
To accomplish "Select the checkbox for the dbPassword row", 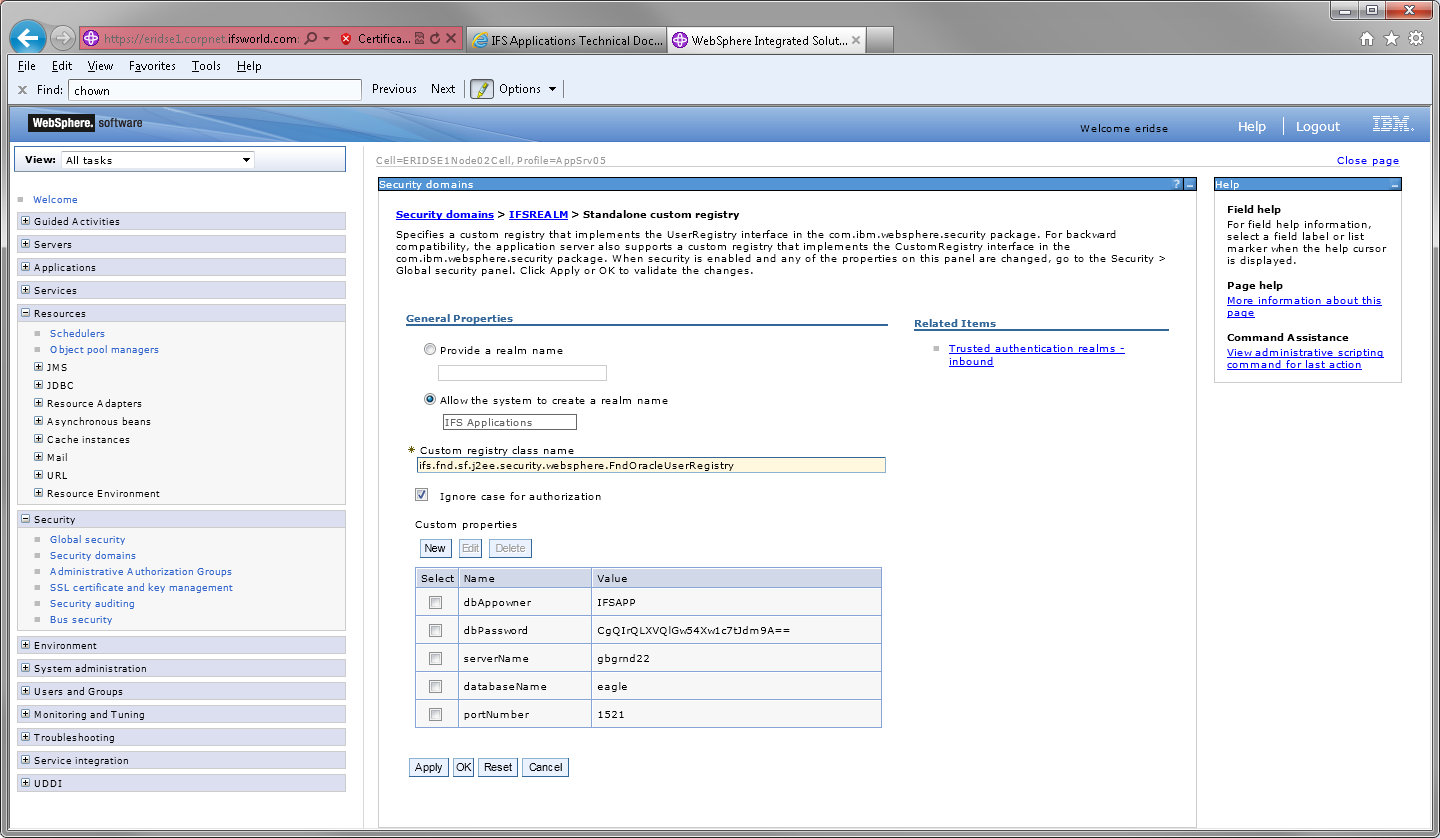I will 435,630.
